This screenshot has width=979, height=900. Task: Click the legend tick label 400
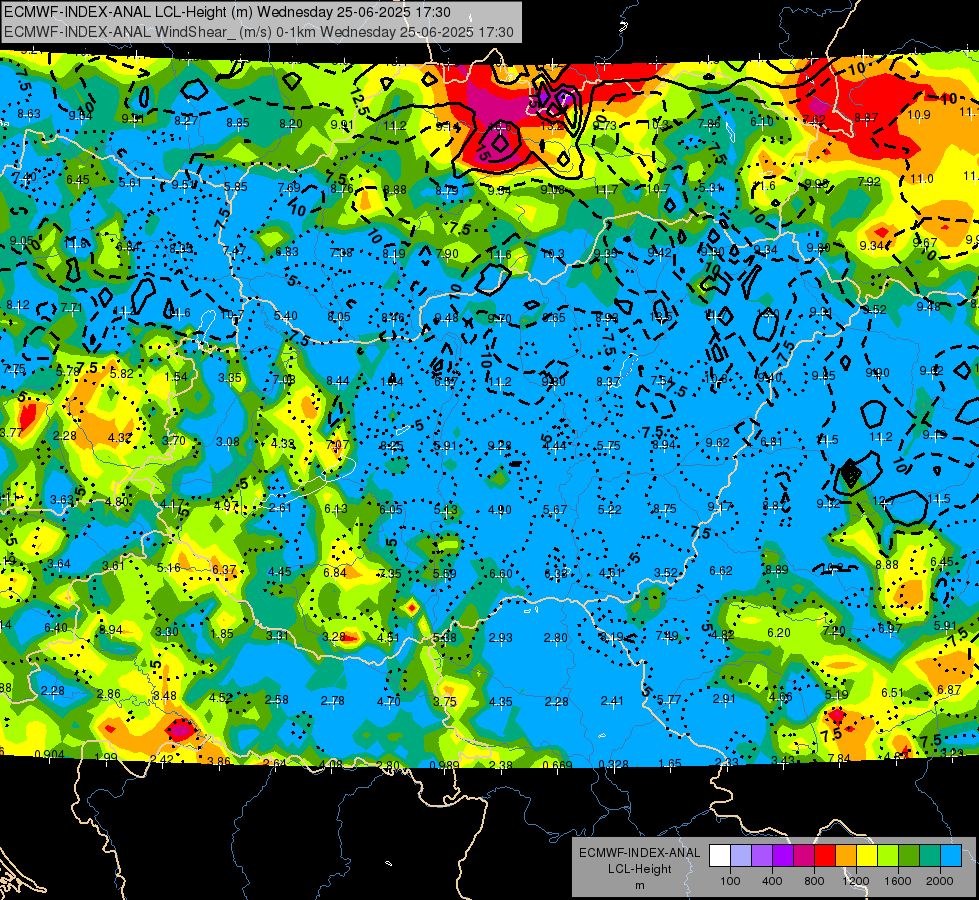tap(772, 881)
